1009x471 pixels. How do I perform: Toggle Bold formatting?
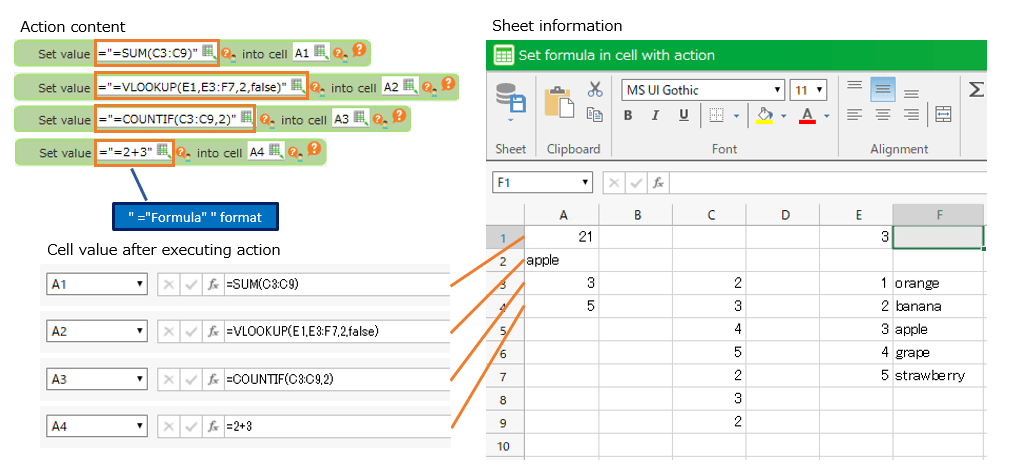[628, 115]
